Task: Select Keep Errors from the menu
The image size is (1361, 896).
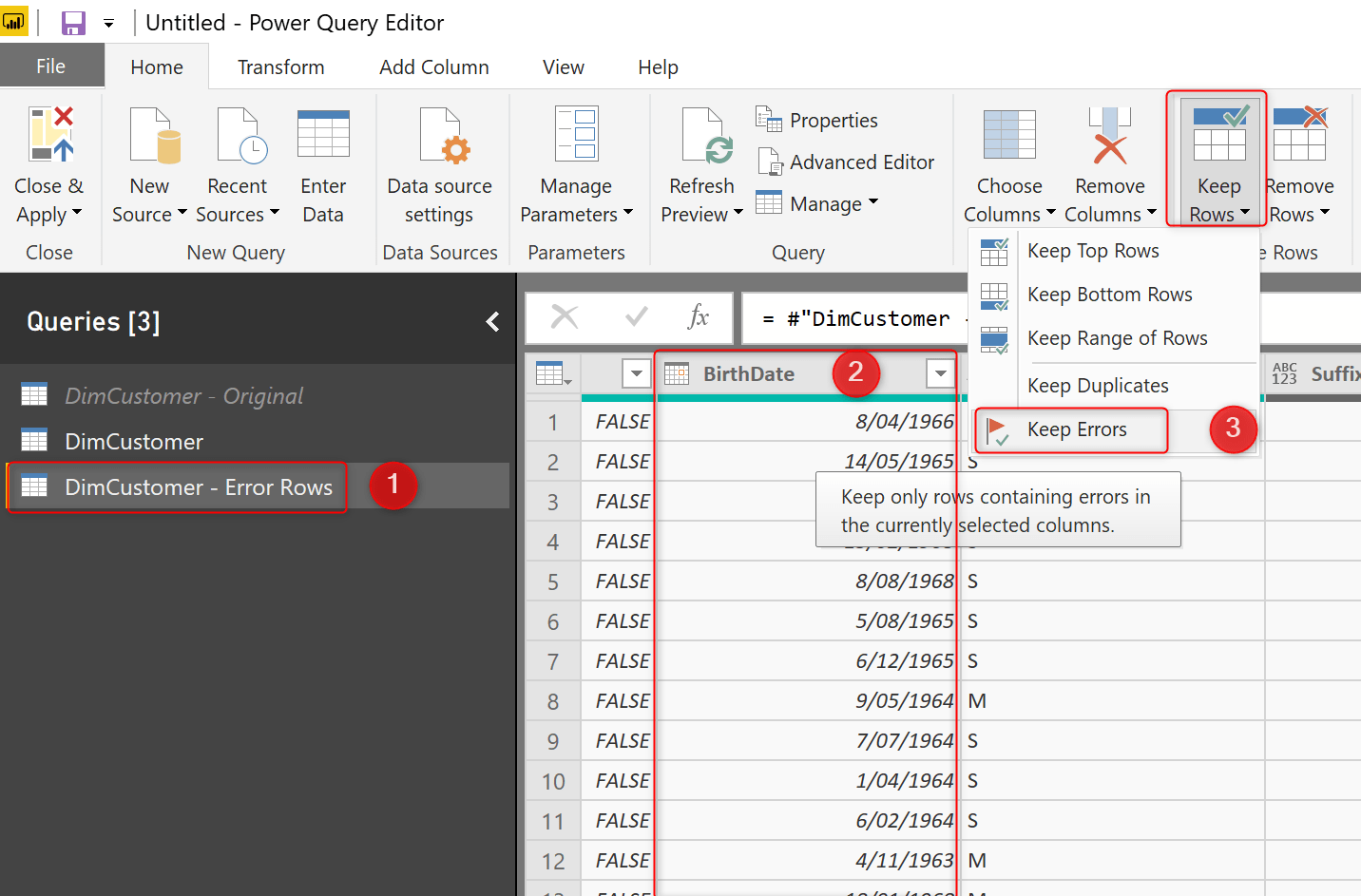Action: (1076, 430)
